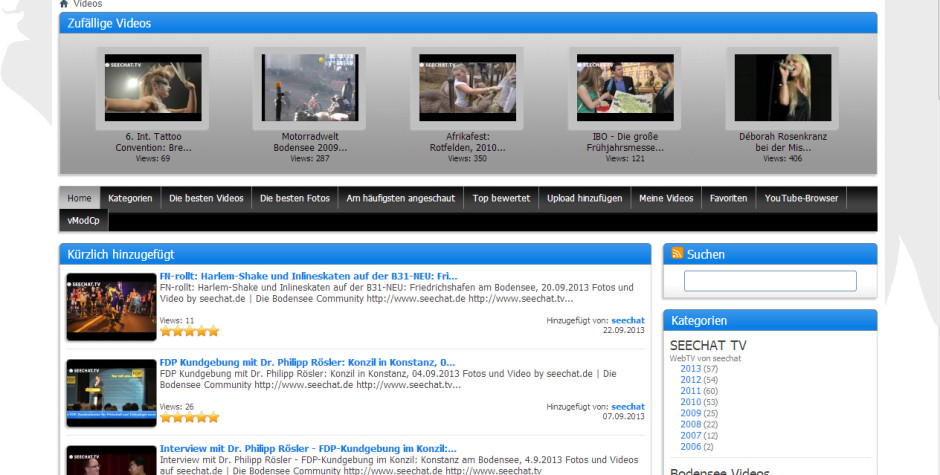The image size is (940, 475).
Task: Open the 2007 category link
Action: (x=691, y=435)
